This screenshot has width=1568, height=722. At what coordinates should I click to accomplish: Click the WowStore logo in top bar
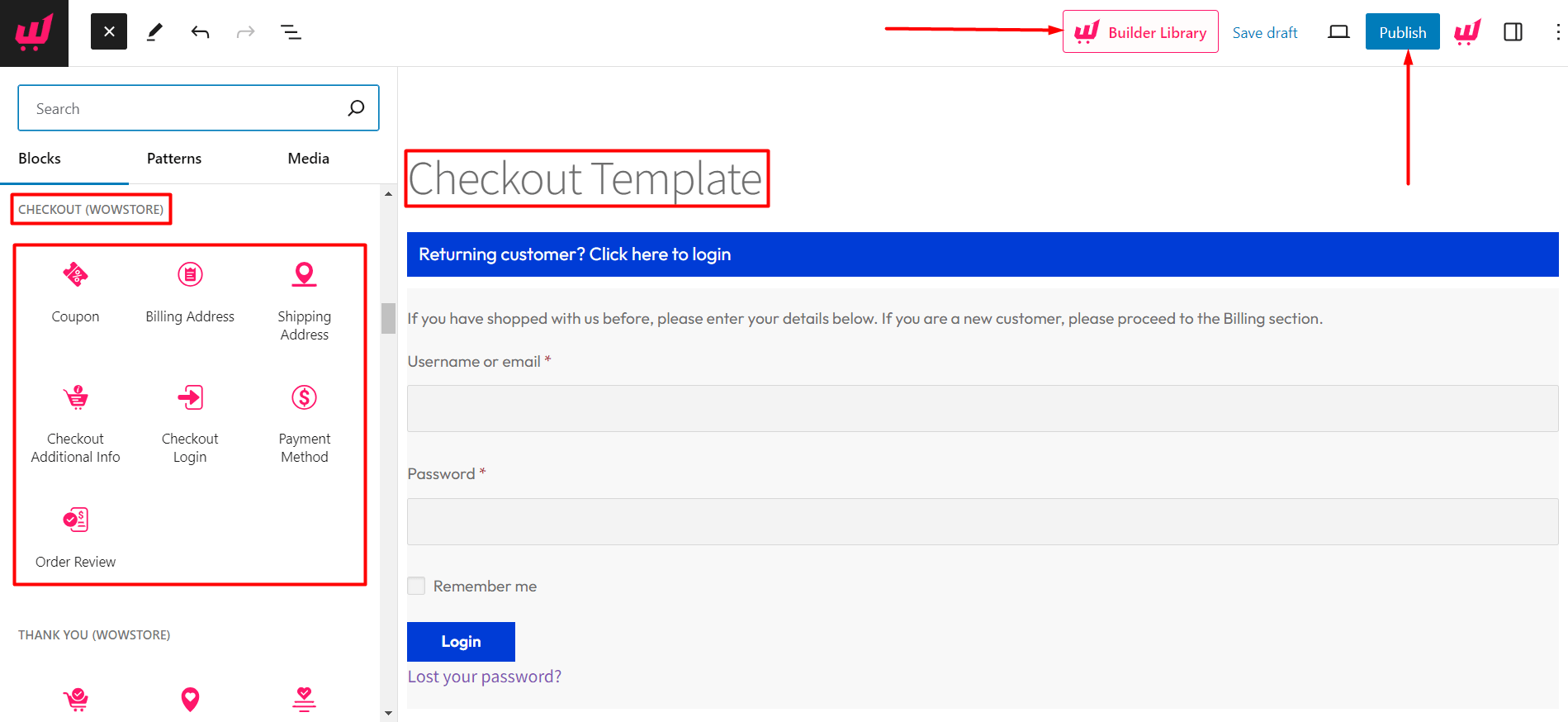[1467, 31]
